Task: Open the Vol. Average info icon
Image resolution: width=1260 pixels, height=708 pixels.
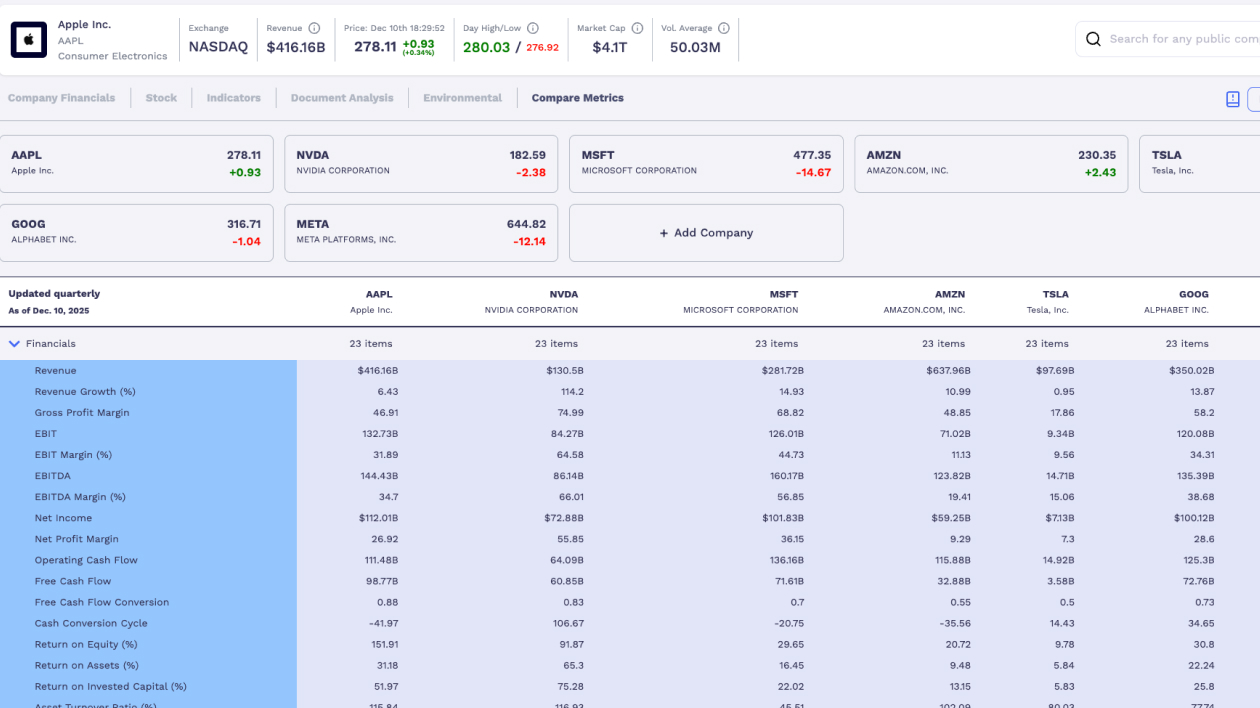Action: pos(723,28)
